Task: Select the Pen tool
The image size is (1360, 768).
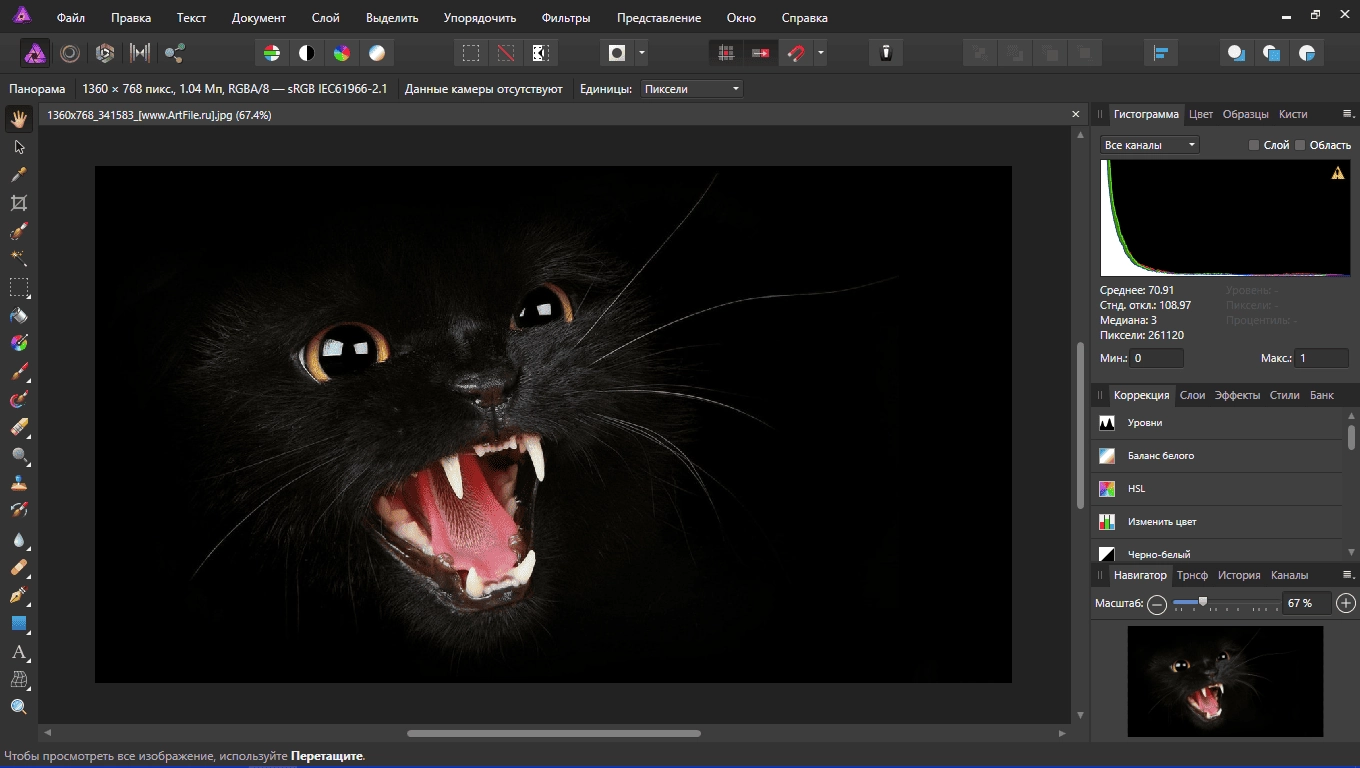Action: coord(19,596)
